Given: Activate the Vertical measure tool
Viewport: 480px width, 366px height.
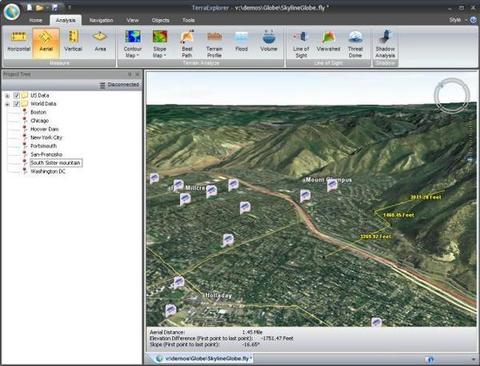Looking at the screenshot, I should [73, 42].
